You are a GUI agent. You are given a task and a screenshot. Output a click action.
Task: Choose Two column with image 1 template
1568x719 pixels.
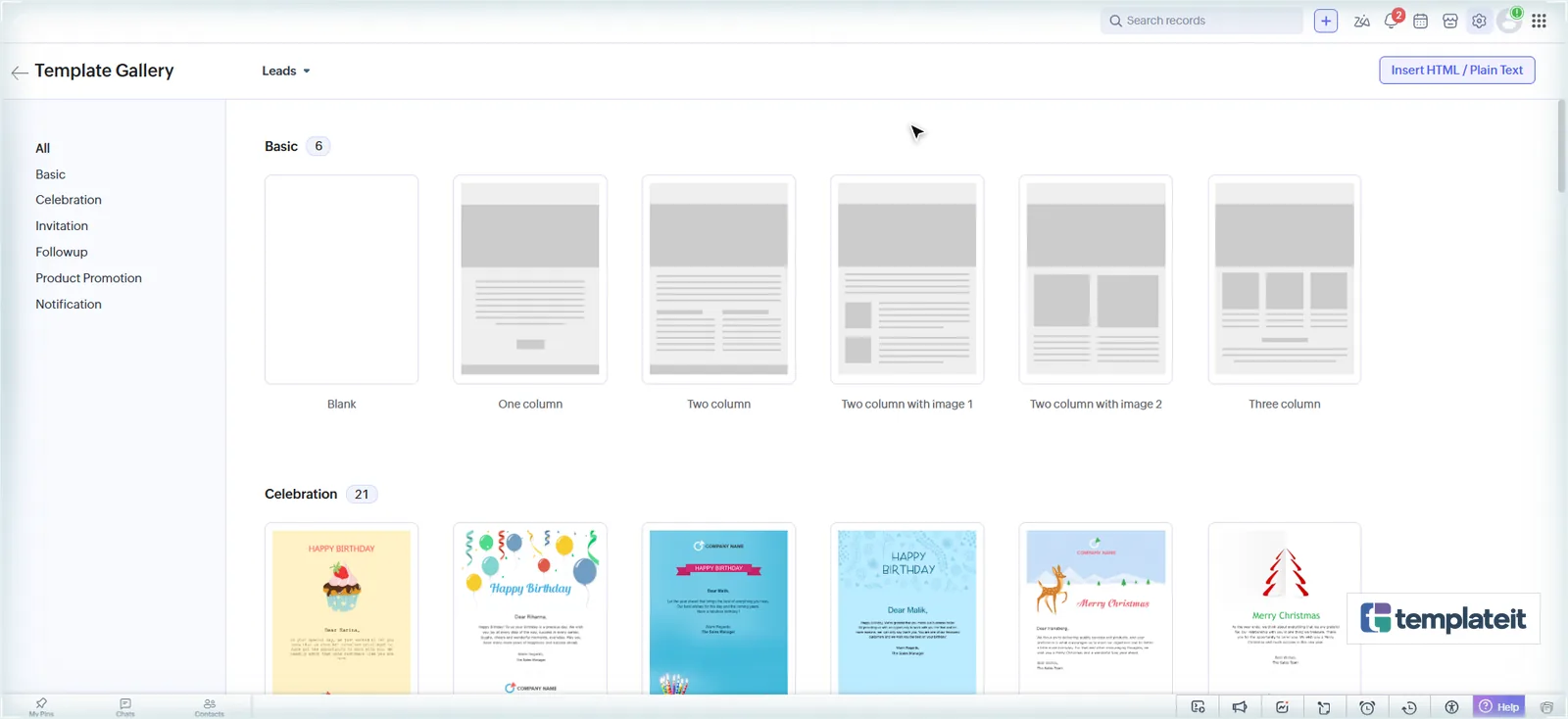pos(907,279)
